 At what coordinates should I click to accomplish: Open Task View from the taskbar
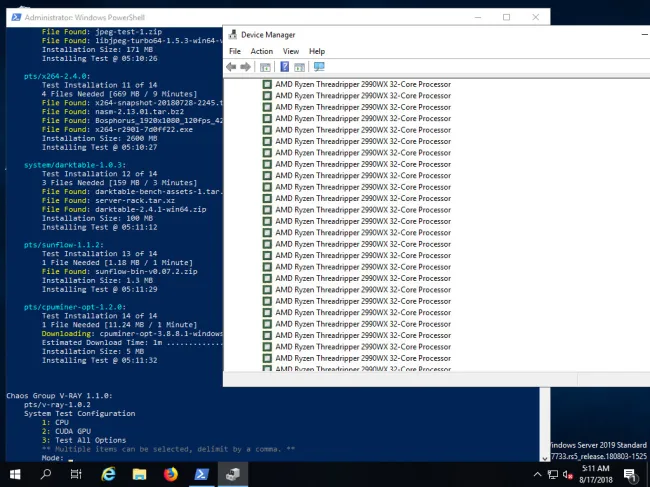(76, 474)
